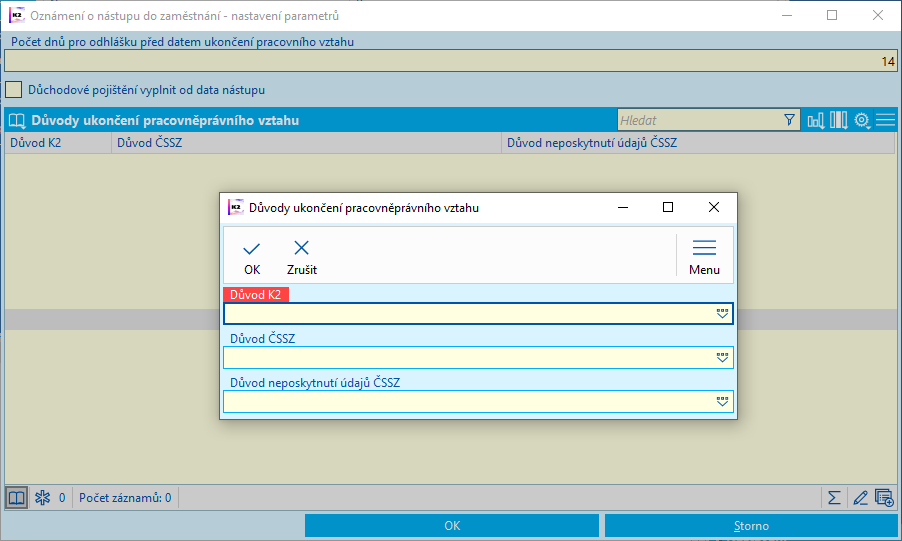Viewport: 902px width, 541px height.
Task: Open the Důvod K2 dropdown list
Action: (x=723, y=314)
